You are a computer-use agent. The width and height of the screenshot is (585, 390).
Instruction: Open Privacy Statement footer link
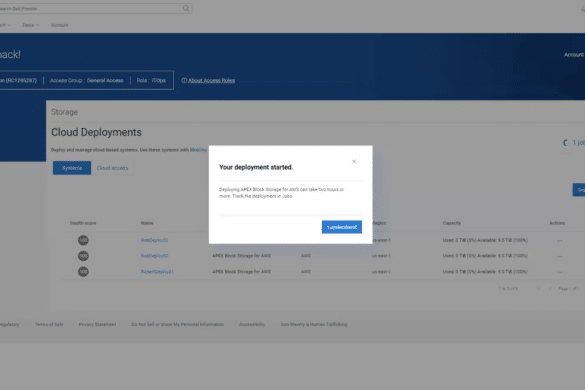pos(97,324)
